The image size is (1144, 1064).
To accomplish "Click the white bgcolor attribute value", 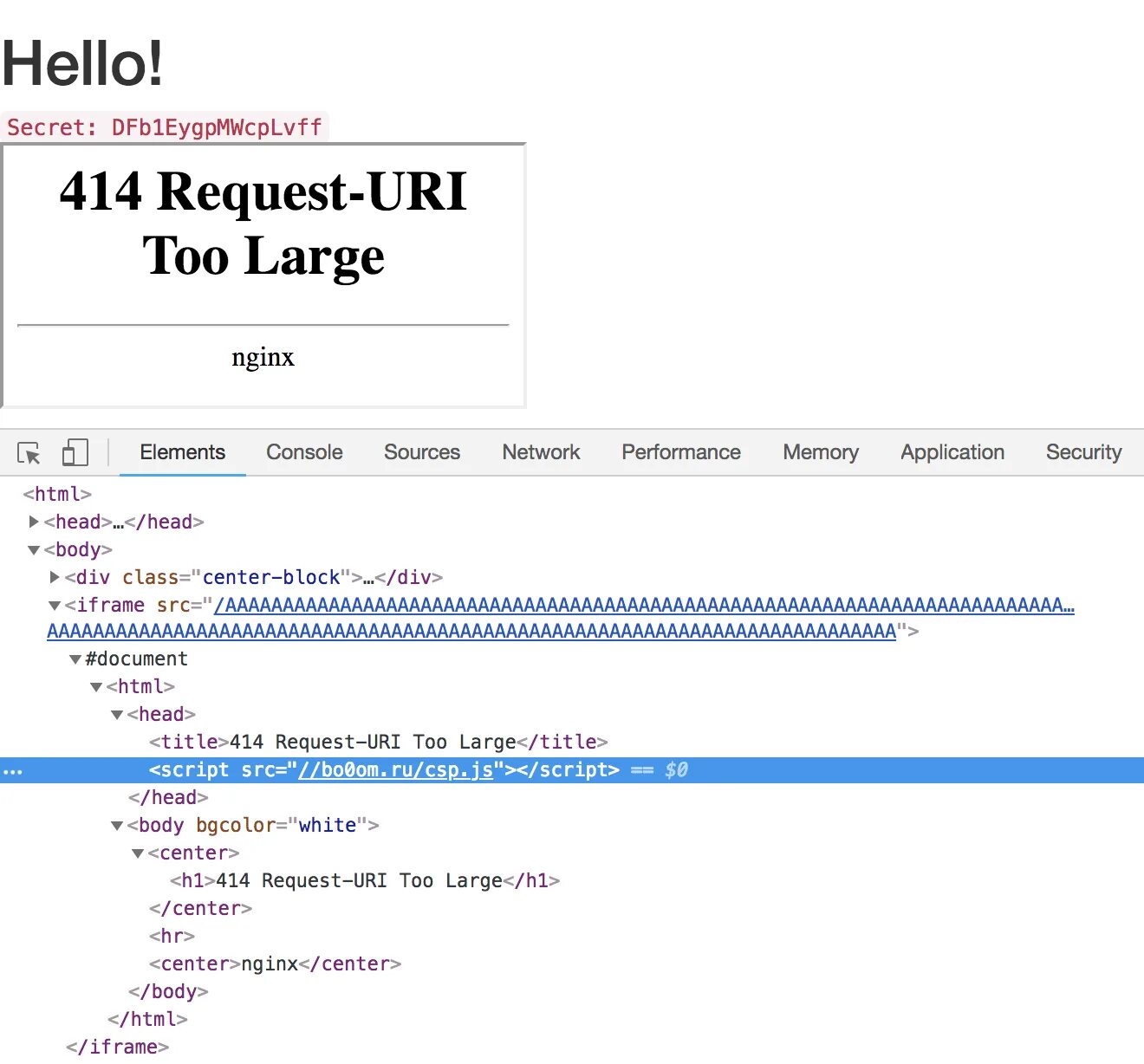I will 328,825.
